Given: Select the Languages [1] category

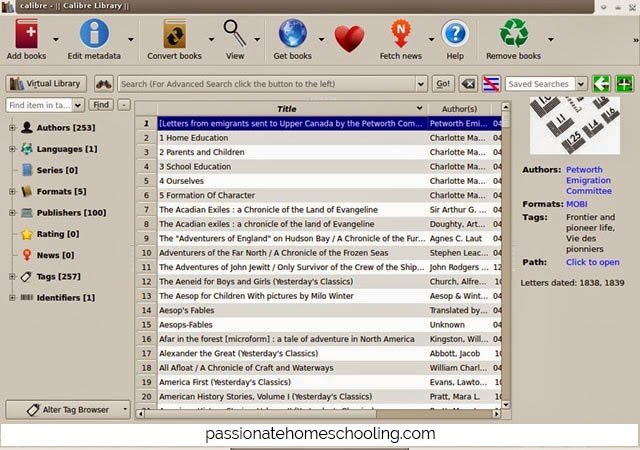Looking at the screenshot, I should 67,149.
